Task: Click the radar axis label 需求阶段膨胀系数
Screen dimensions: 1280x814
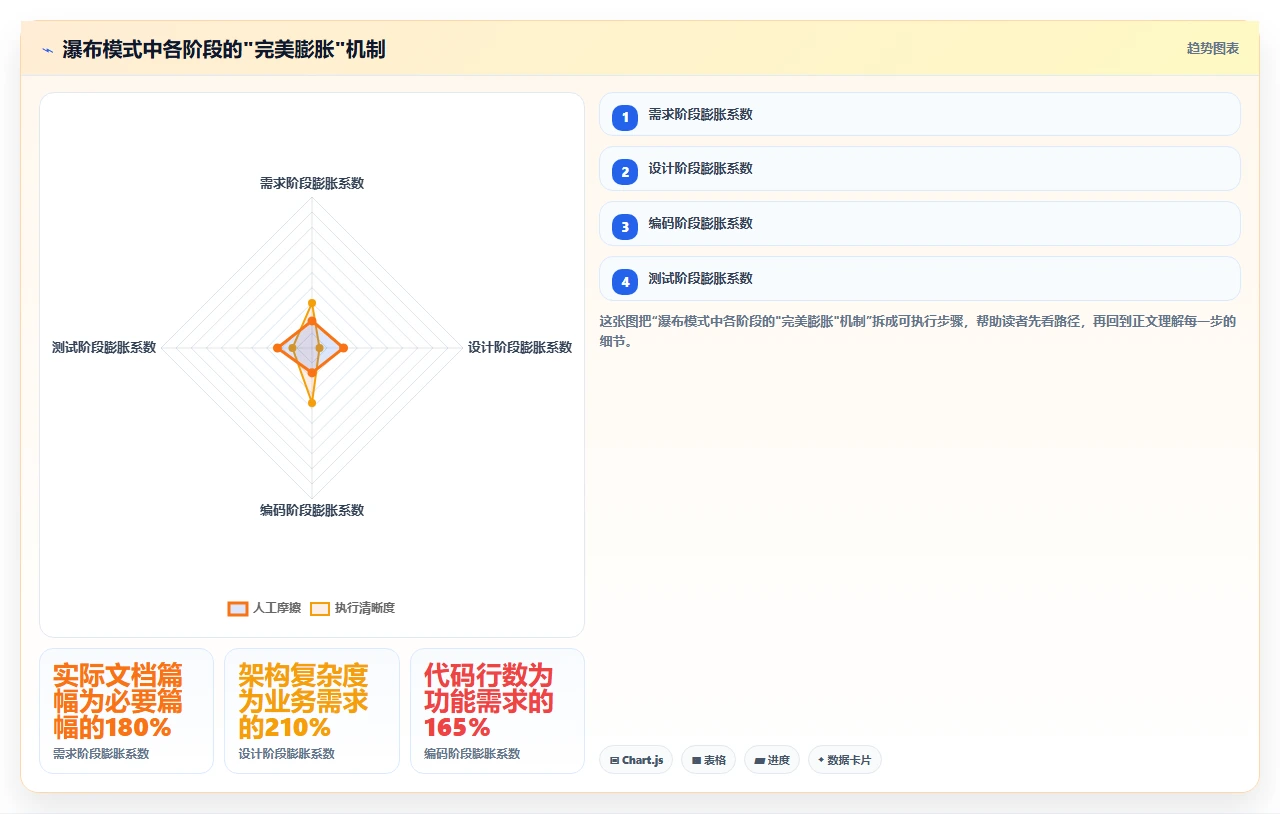Action: (312, 183)
